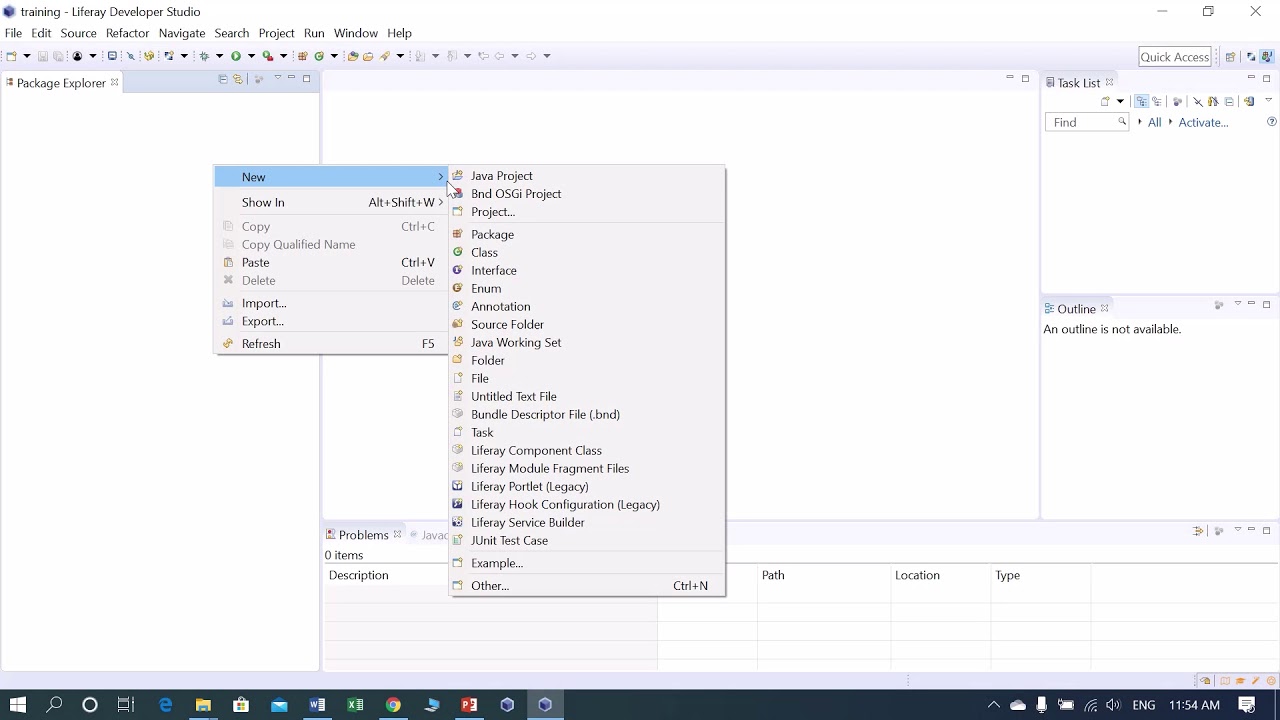Image resolution: width=1280 pixels, height=720 pixels.
Task: Click the Task List help question-mark icon
Action: [x=1272, y=121]
